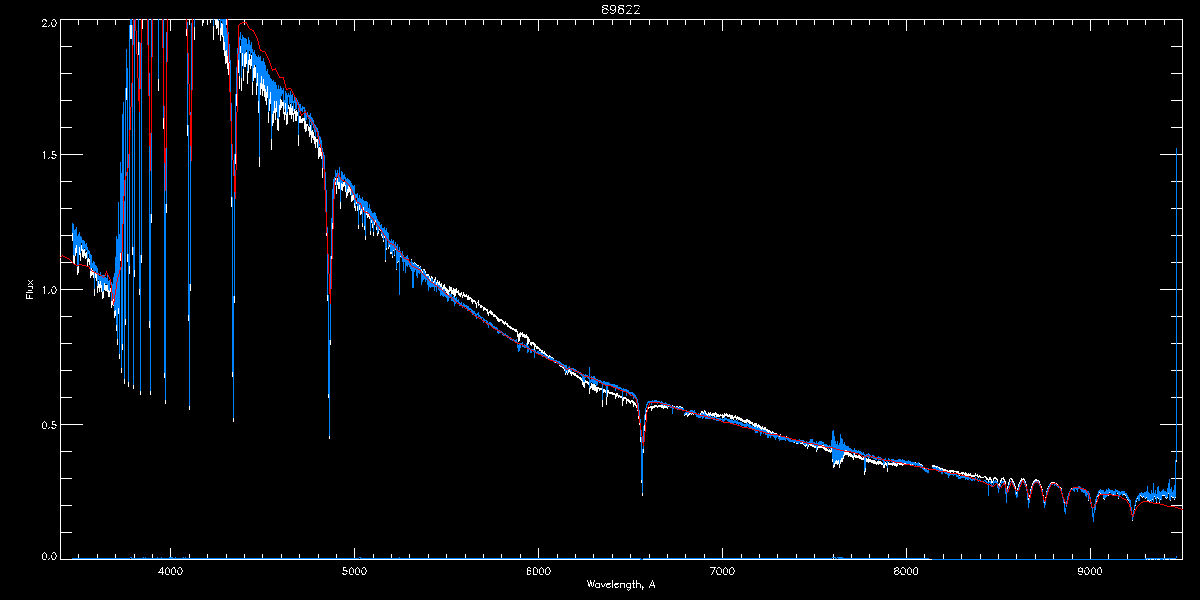Viewport: 1200px width, 600px height.
Task: Click the plot title number at top
Action: point(621,9)
